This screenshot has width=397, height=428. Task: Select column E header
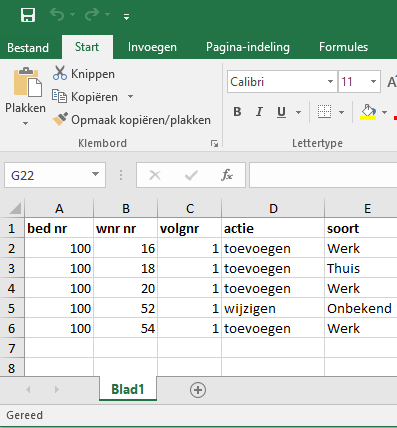point(361,208)
